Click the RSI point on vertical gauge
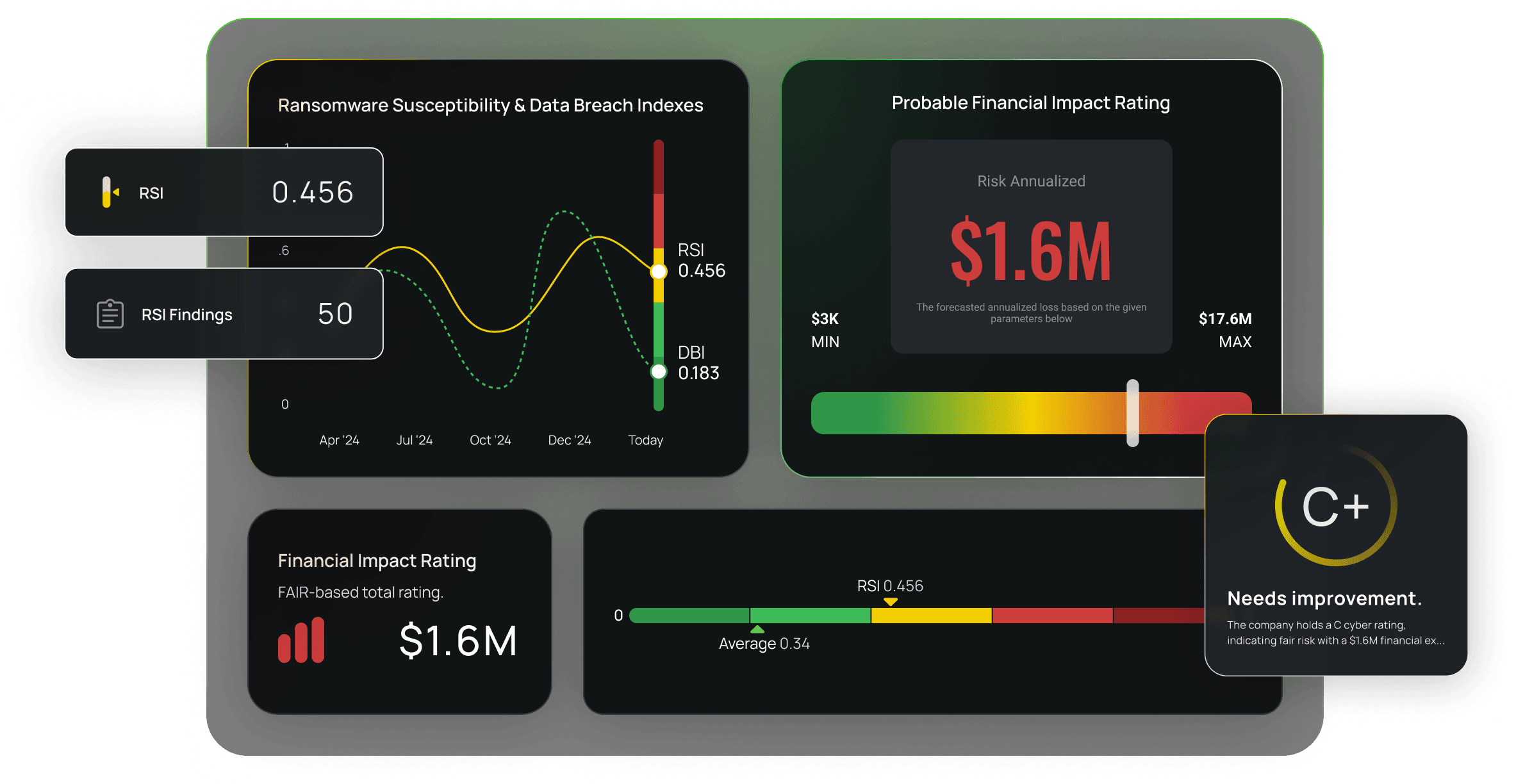Screen dimensions: 1516x784 click(659, 272)
